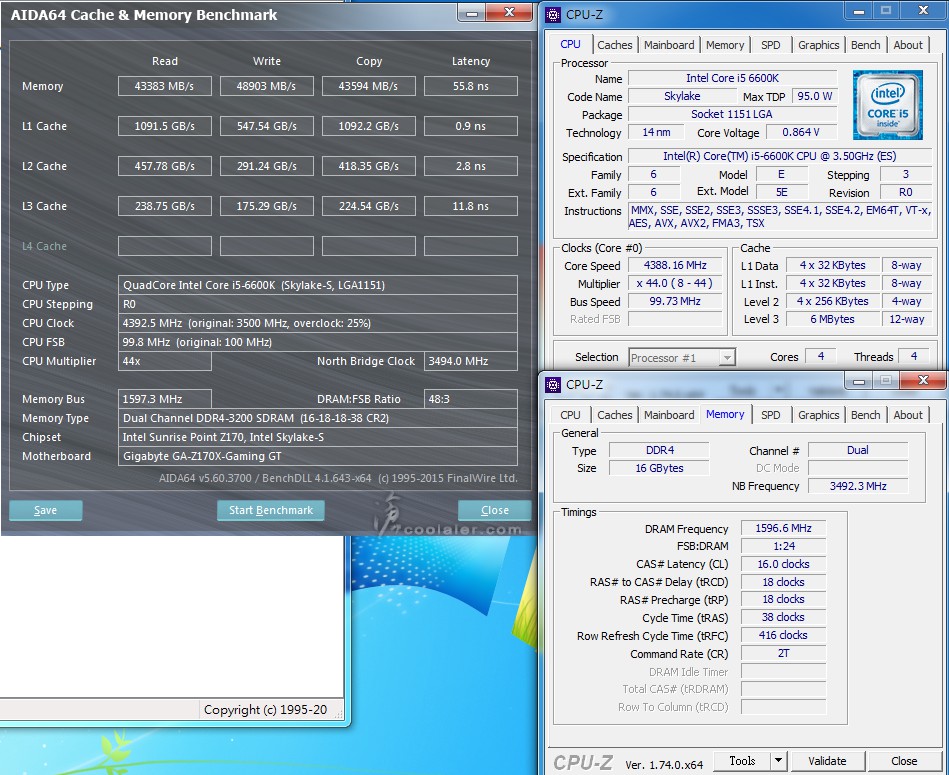This screenshot has height=775, width=949.
Task: Click Command Rate value 2T
Action: [x=783, y=653]
